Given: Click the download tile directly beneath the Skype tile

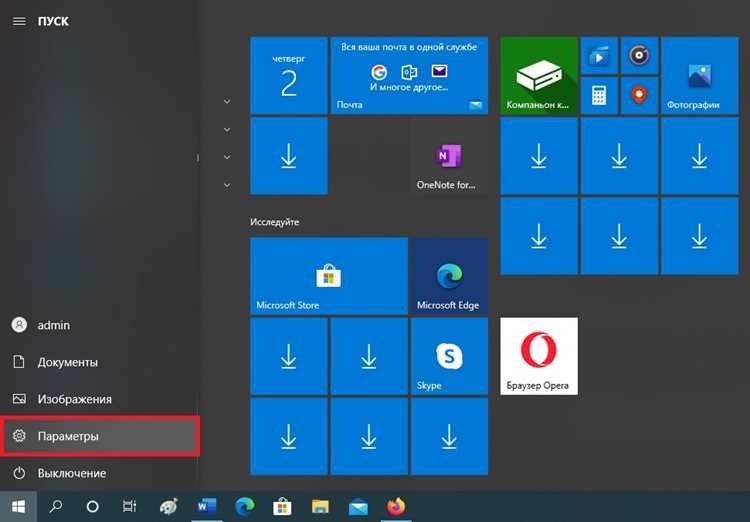Looking at the screenshot, I should click(x=449, y=436).
